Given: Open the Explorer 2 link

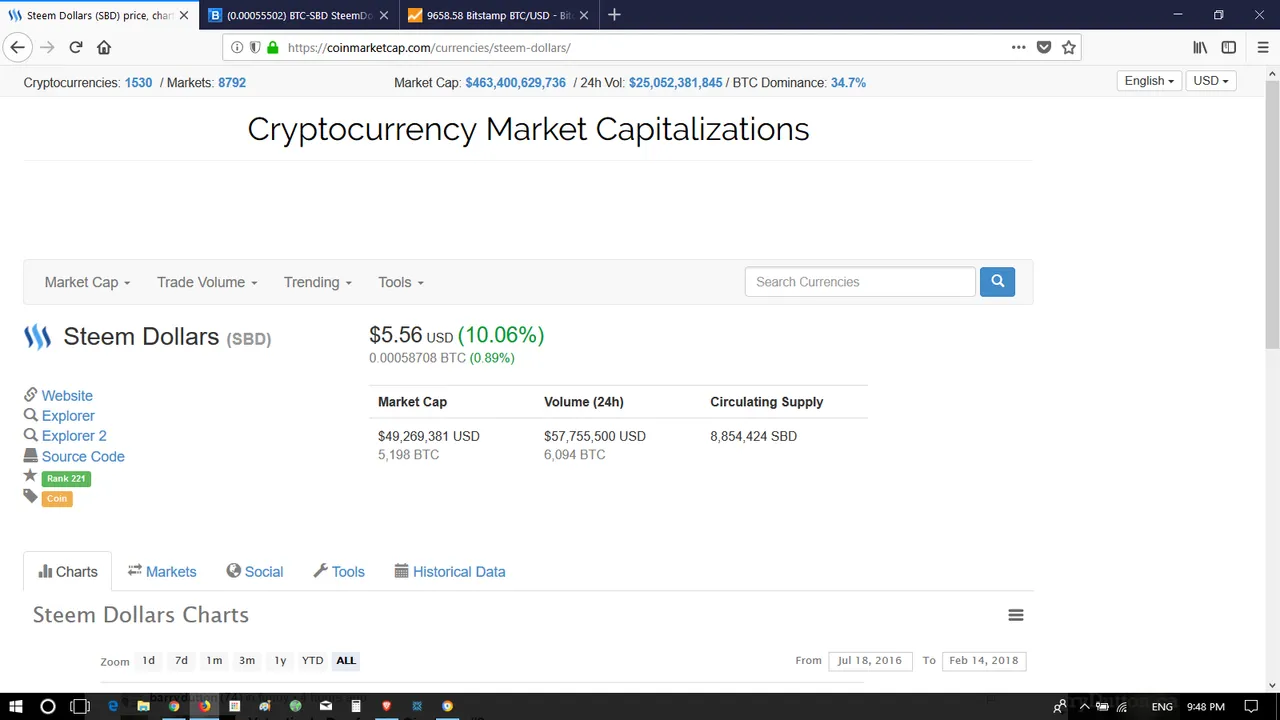Looking at the screenshot, I should tap(74, 436).
